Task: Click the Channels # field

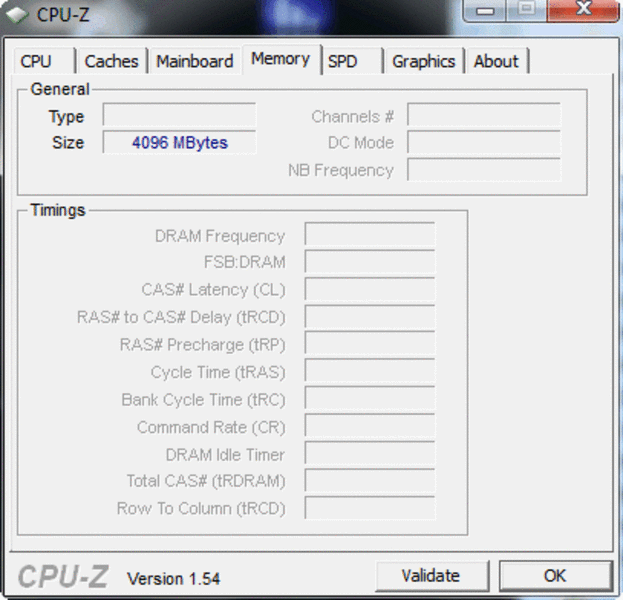Action: pos(484,115)
